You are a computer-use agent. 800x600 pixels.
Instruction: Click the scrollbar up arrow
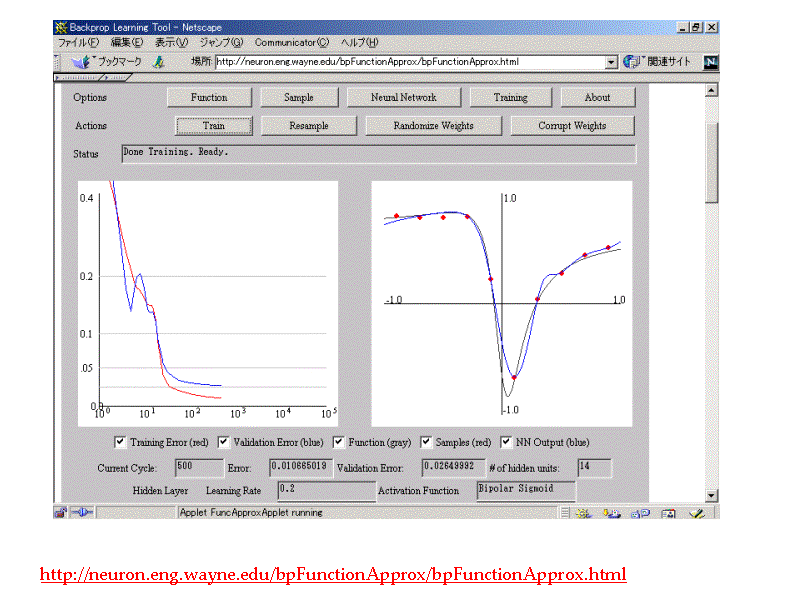[x=711, y=90]
